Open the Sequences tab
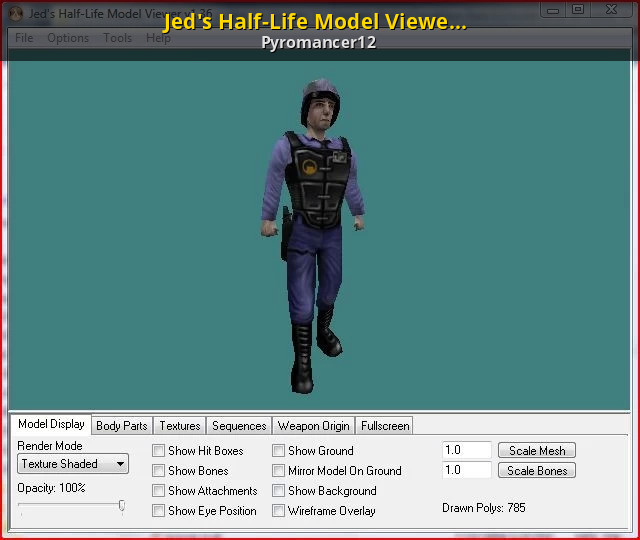This screenshot has height=540, width=640. (239, 426)
